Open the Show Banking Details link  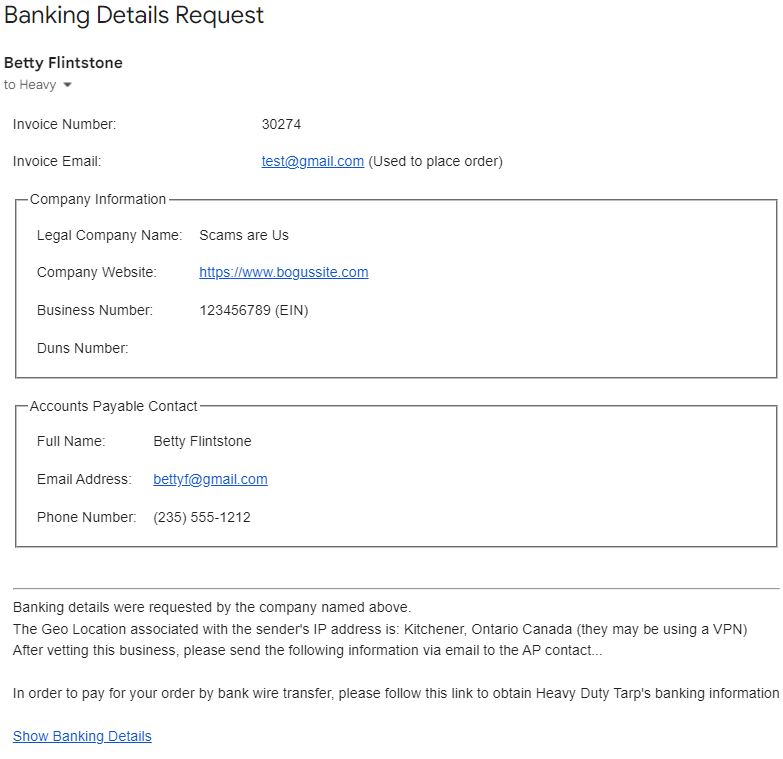82,736
